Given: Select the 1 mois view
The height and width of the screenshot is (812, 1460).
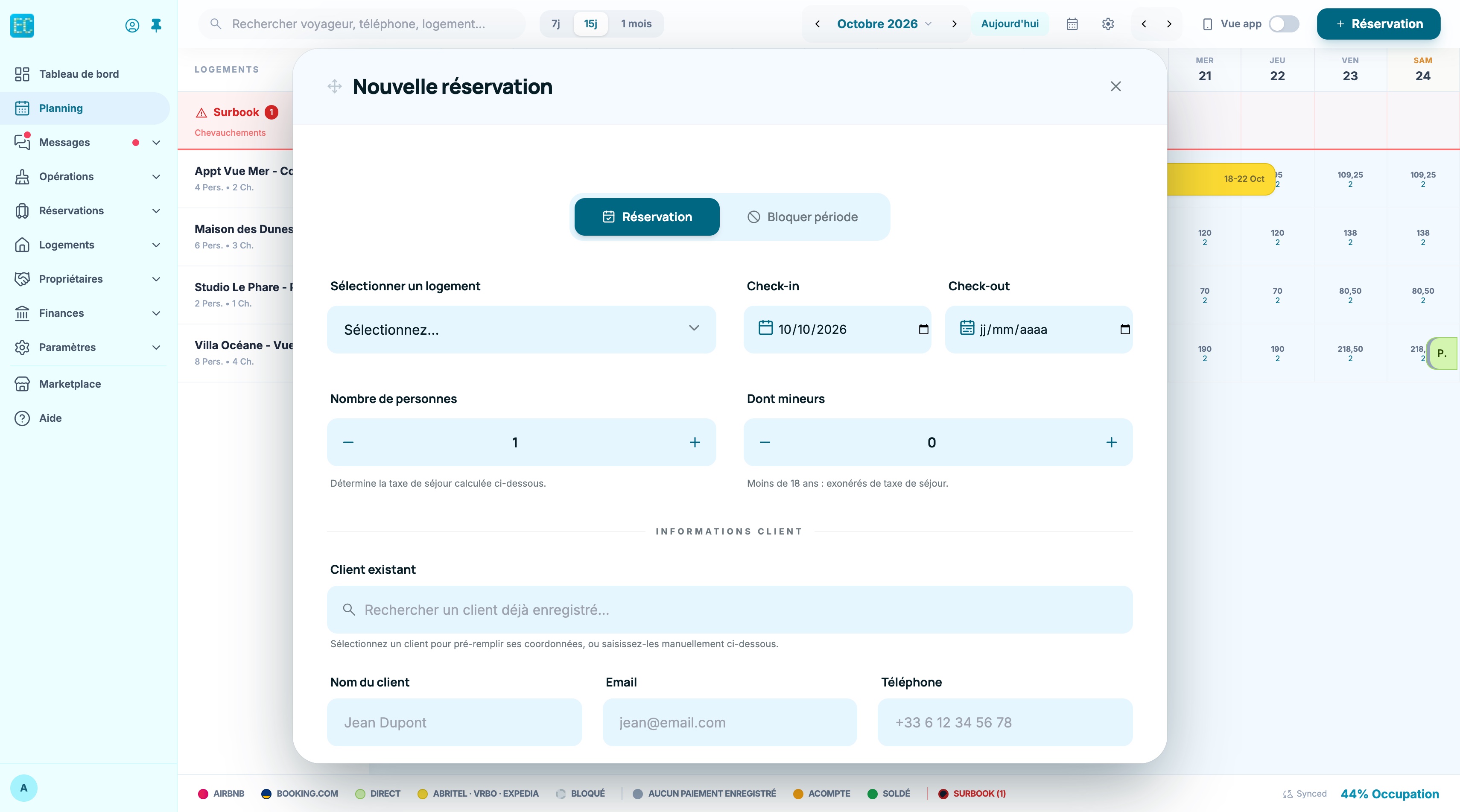Looking at the screenshot, I should [x=636, y=24].
